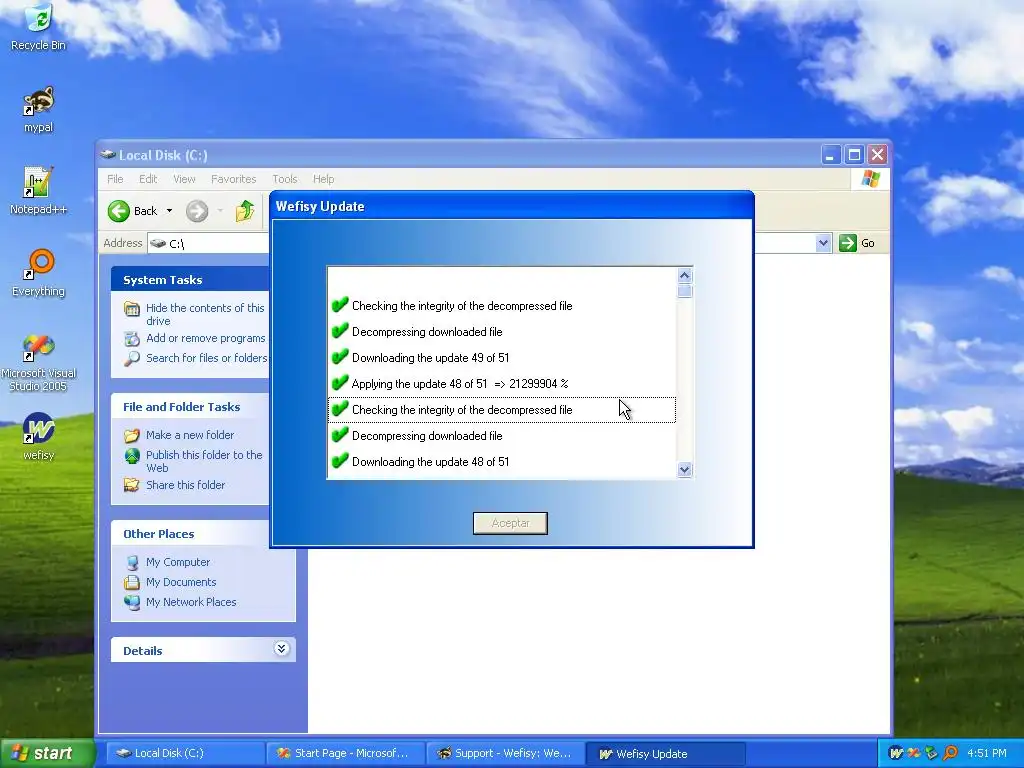Switch to Support - Wefisy taskbar button
The width and height of the screenshot is (1024, 768).
[505, 753]
